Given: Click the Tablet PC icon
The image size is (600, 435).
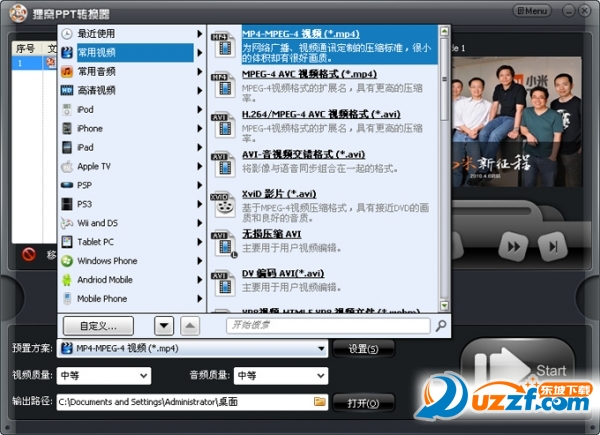Looking at the screenshot, I should (x=67, y=242).
